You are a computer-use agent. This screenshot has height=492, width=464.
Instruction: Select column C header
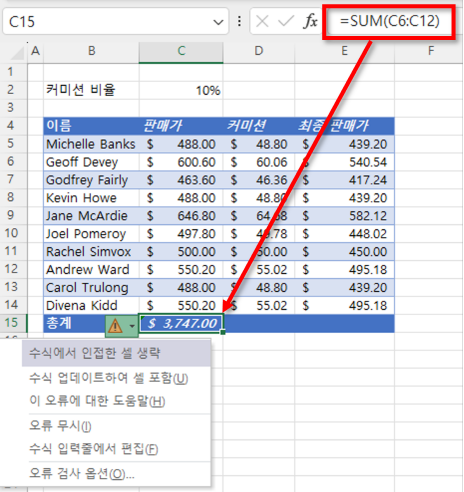pyautogui.click(x=181, y=51)
